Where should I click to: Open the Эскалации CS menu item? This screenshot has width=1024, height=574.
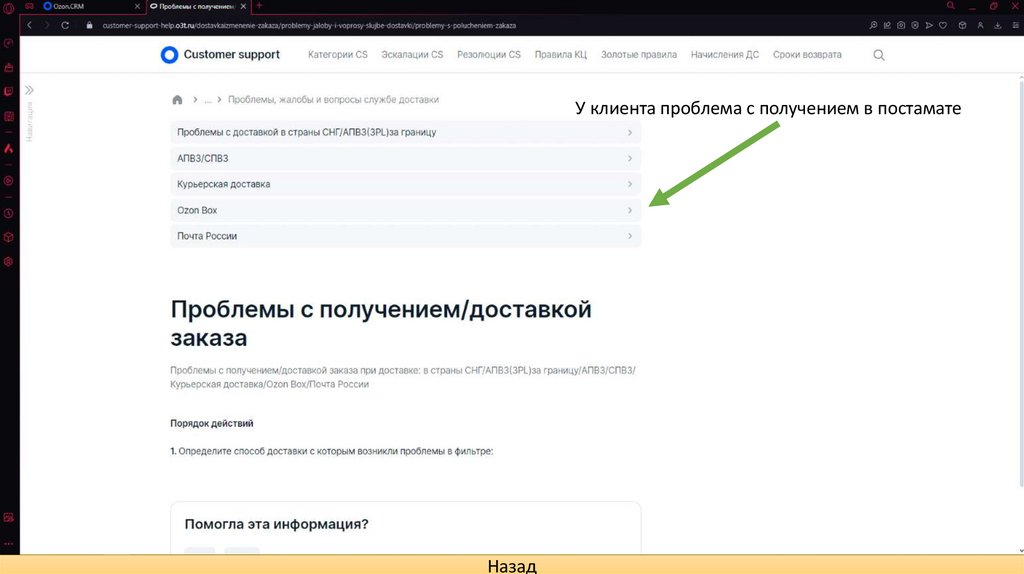[x=412, y=55]
